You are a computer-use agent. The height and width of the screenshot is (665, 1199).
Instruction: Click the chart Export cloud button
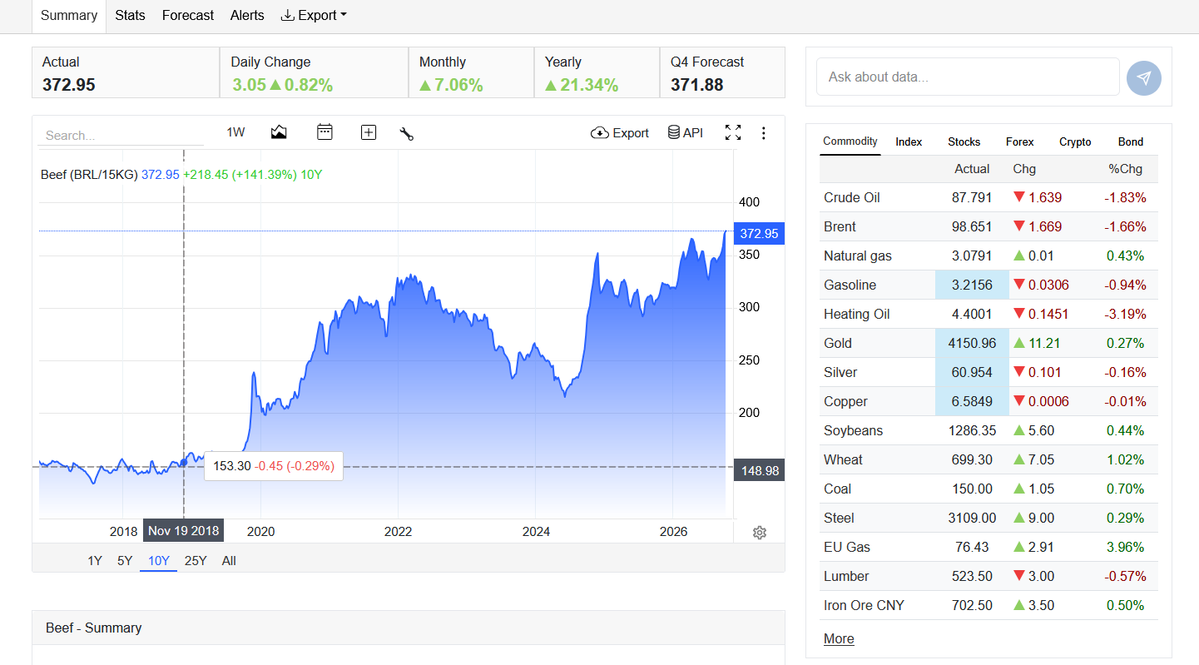[619, 133]
